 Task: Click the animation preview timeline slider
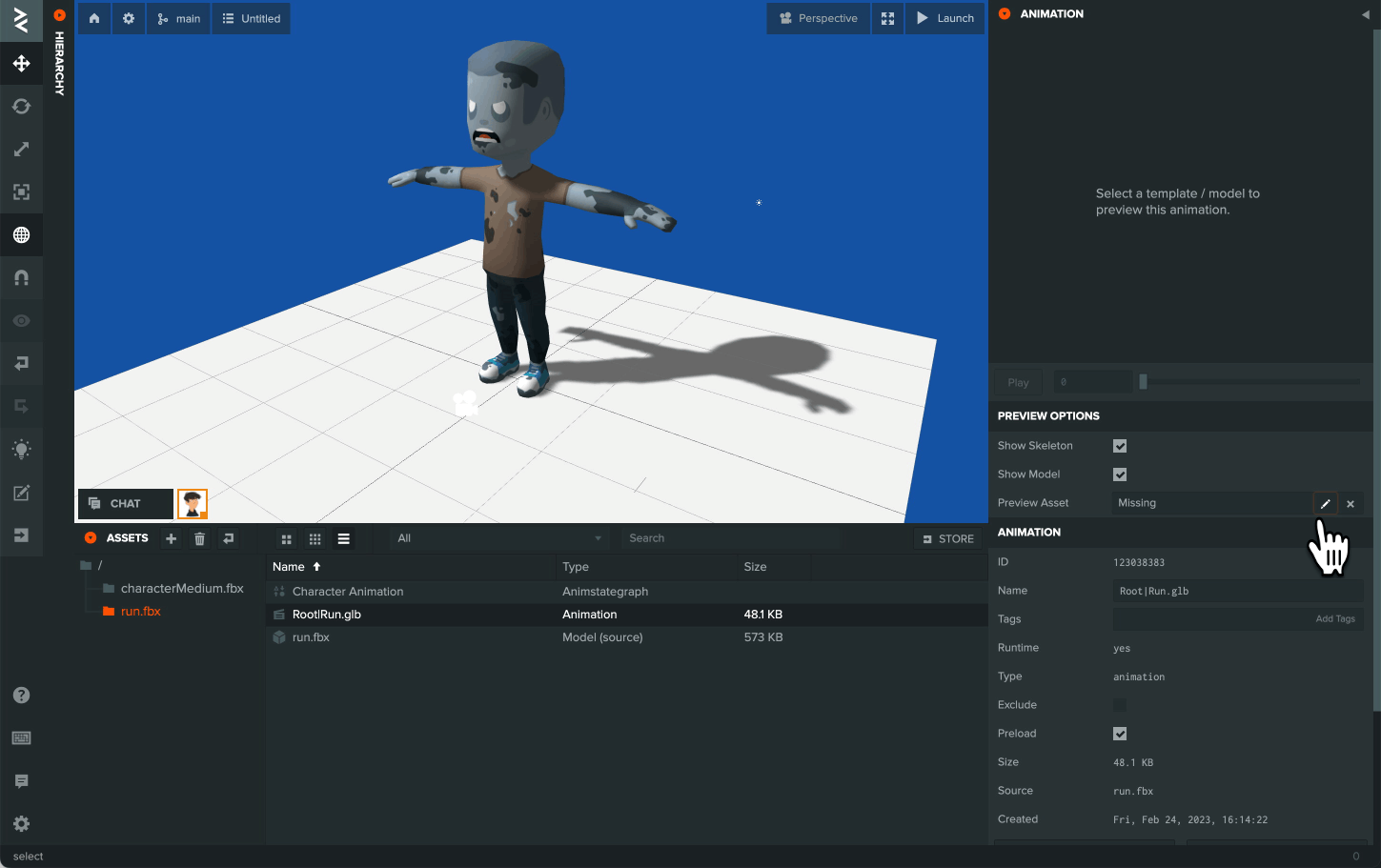[1249, 382]
